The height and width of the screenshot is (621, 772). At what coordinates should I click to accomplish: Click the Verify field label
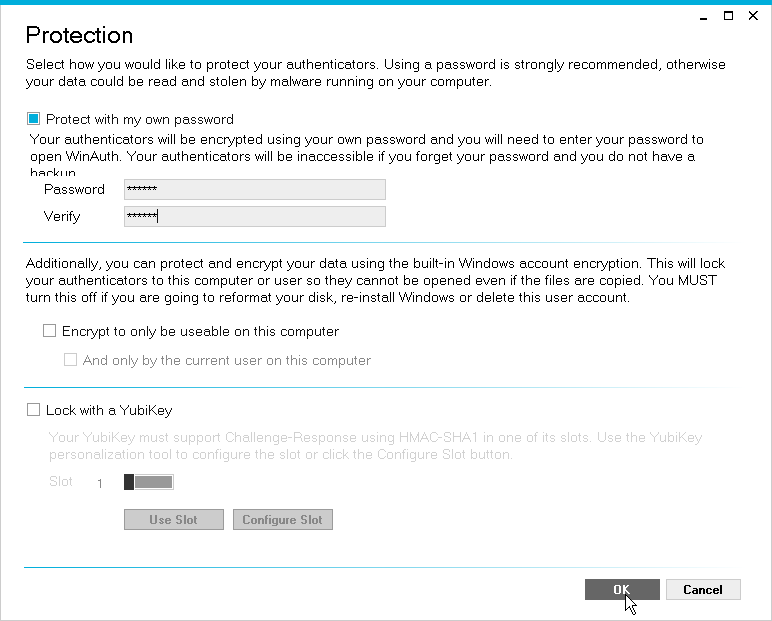[62, 217]
